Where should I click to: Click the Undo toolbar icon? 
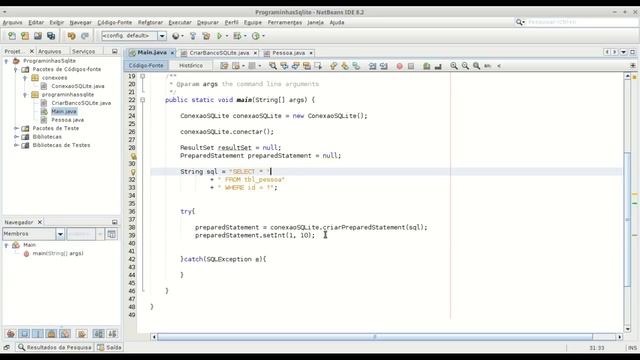click(x=71, y=36)
